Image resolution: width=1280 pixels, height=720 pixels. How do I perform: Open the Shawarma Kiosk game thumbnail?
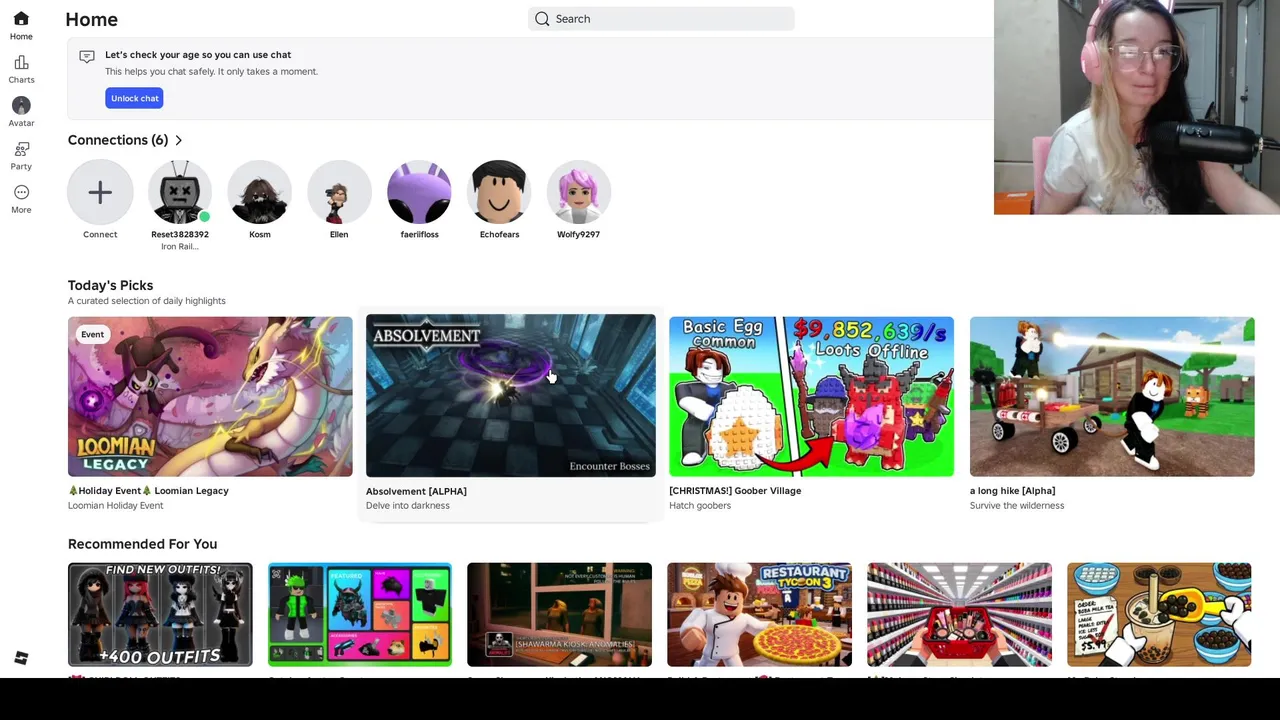pos(559,615)
